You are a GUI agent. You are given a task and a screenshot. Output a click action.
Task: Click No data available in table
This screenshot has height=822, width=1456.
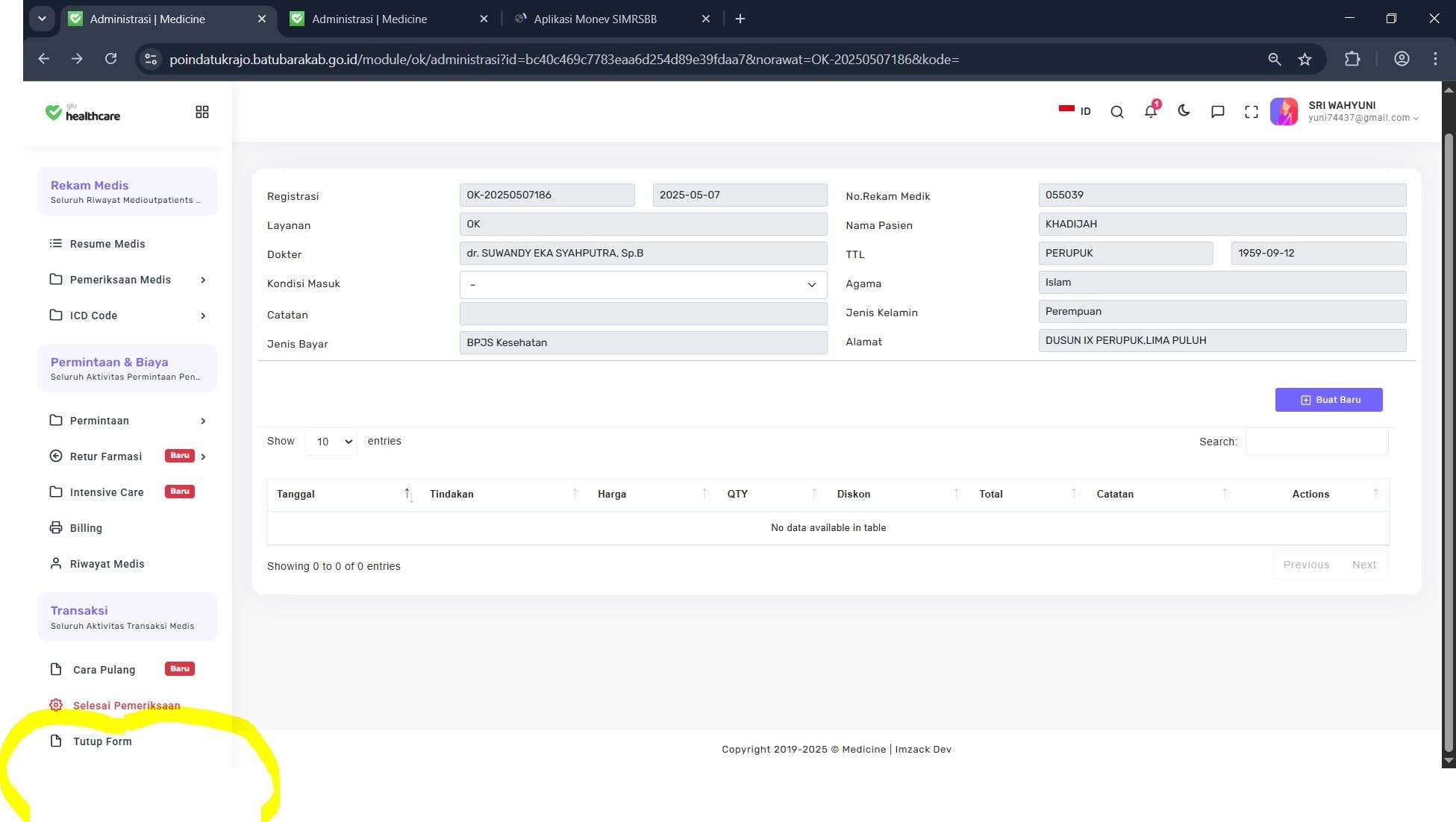(828, 528)
